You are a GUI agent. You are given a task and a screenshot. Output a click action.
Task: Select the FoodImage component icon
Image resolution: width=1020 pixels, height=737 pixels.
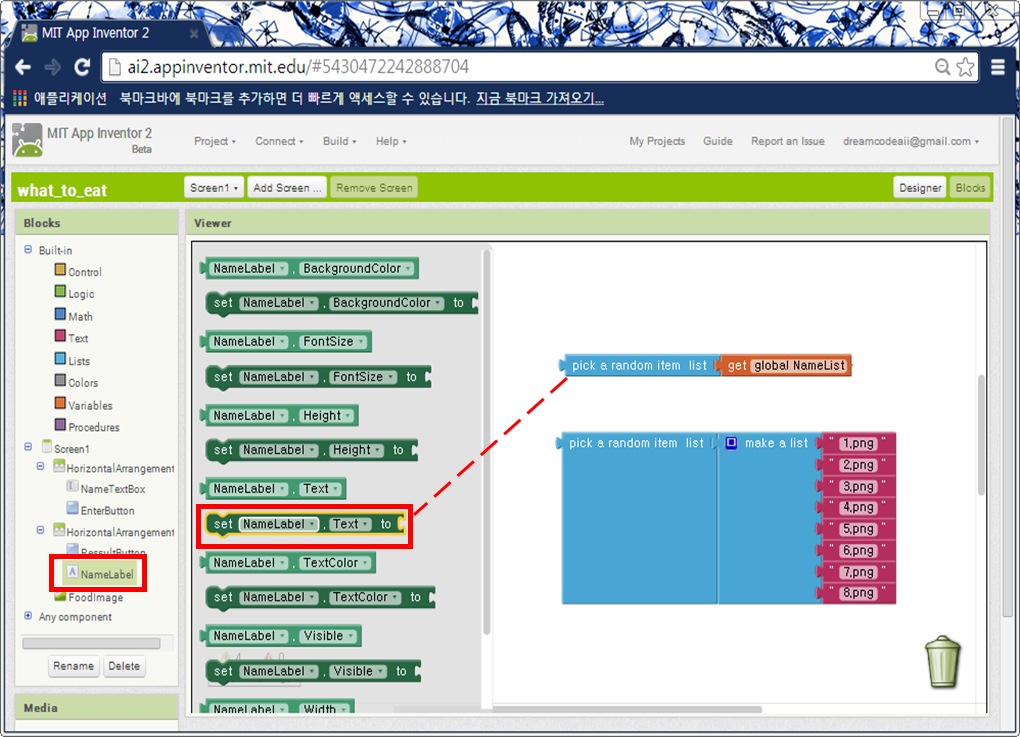click(60, 596)
